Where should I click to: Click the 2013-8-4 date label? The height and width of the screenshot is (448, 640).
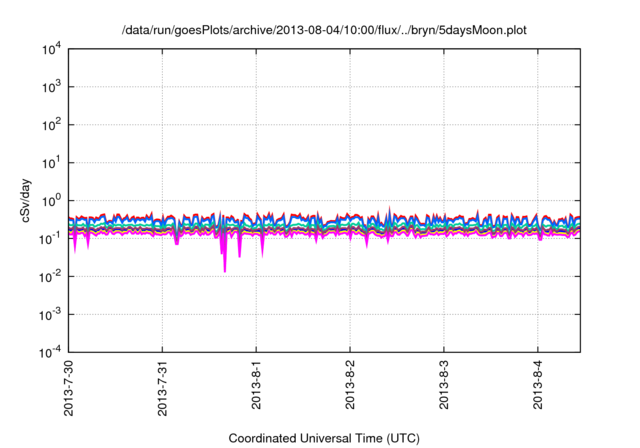click(538, 384)
